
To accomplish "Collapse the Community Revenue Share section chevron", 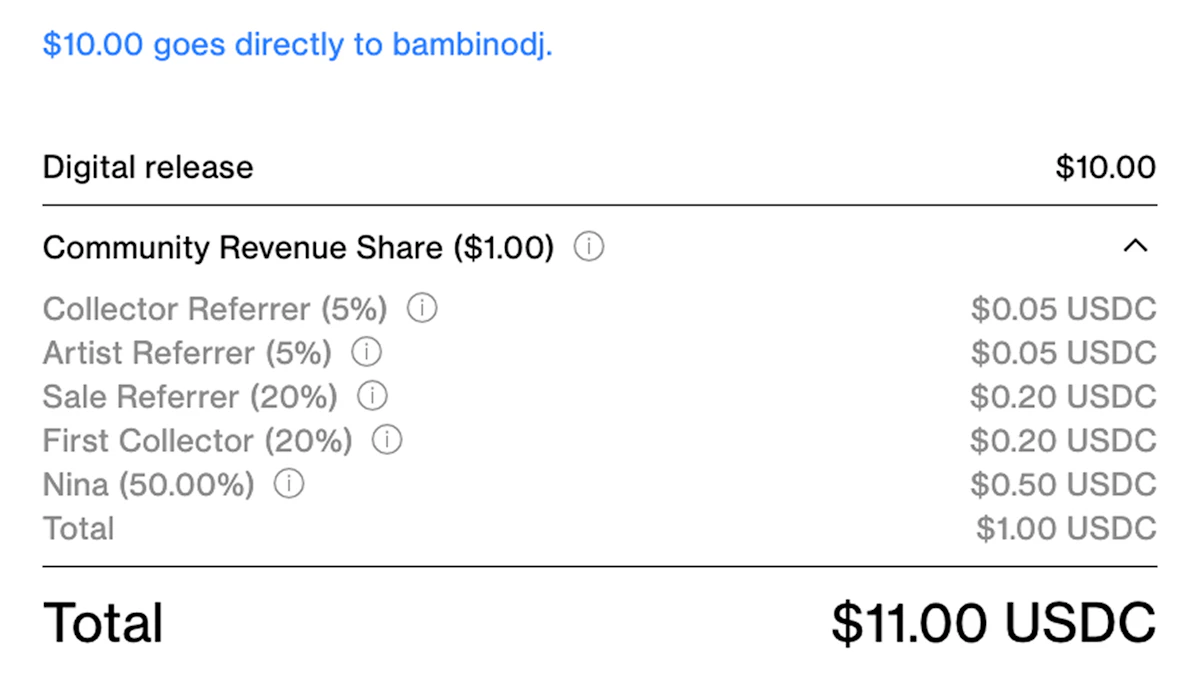I will [1135, 246].
